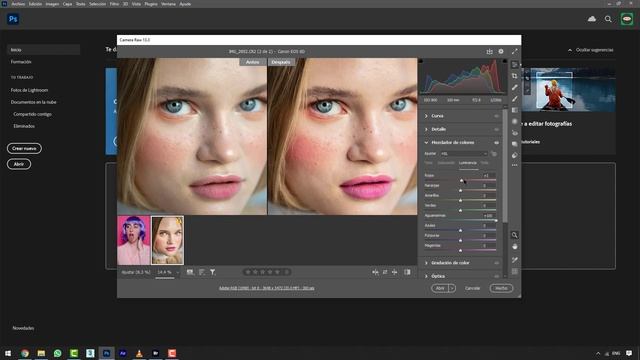Click Crear nuevo on Photoshop home
Viewport: 640px width, 360px height.
point(24,148)
